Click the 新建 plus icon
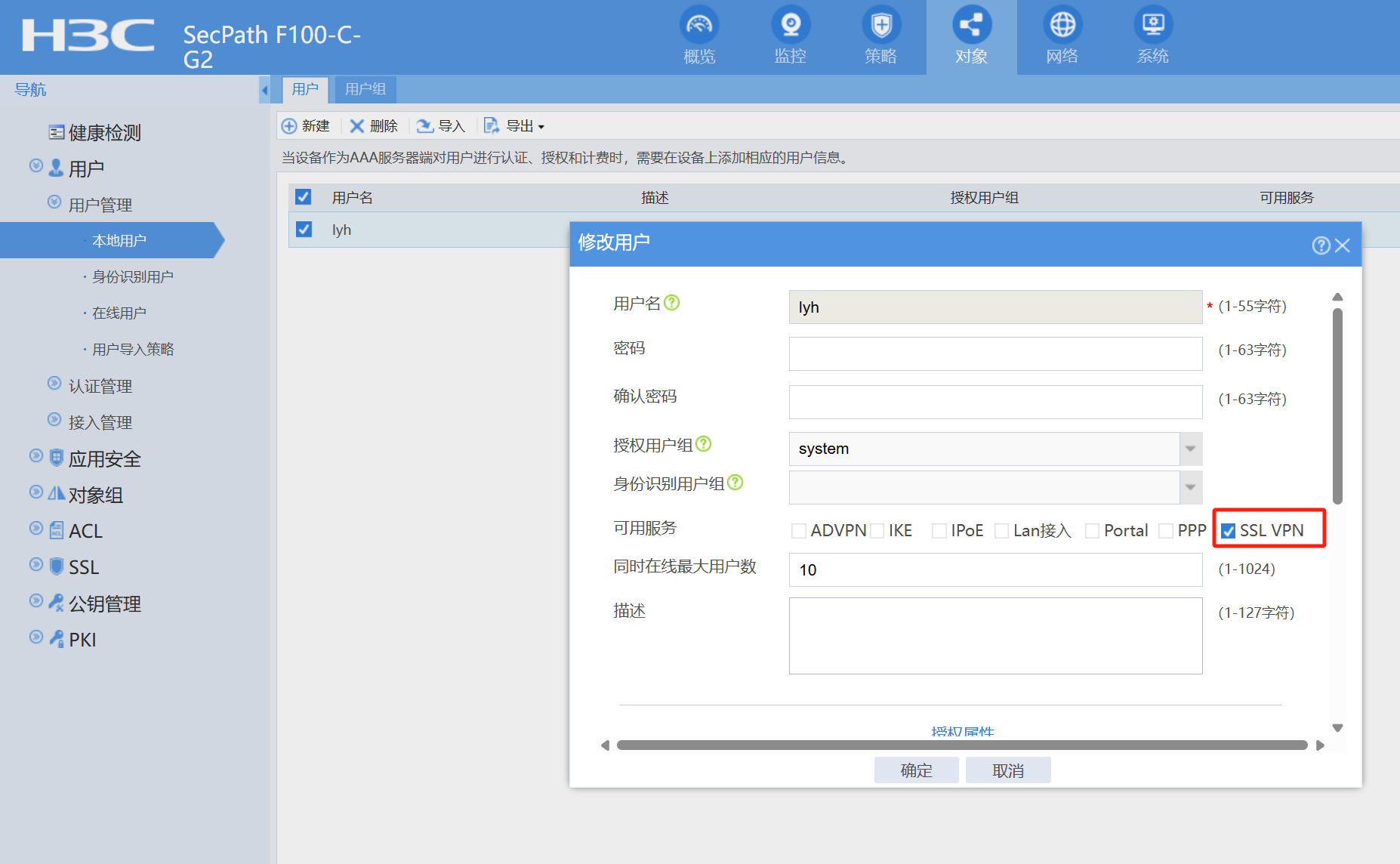The width and height of the screenshot is (1400, 864). click(x=289, y=126)
